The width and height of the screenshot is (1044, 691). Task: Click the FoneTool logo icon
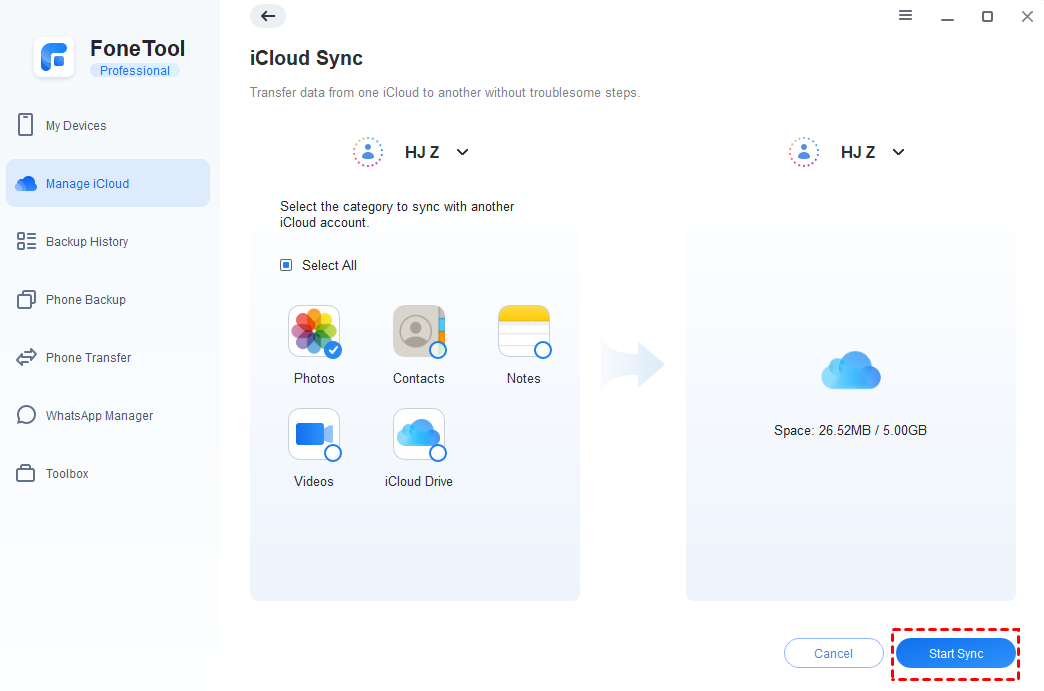coord(54,57)
